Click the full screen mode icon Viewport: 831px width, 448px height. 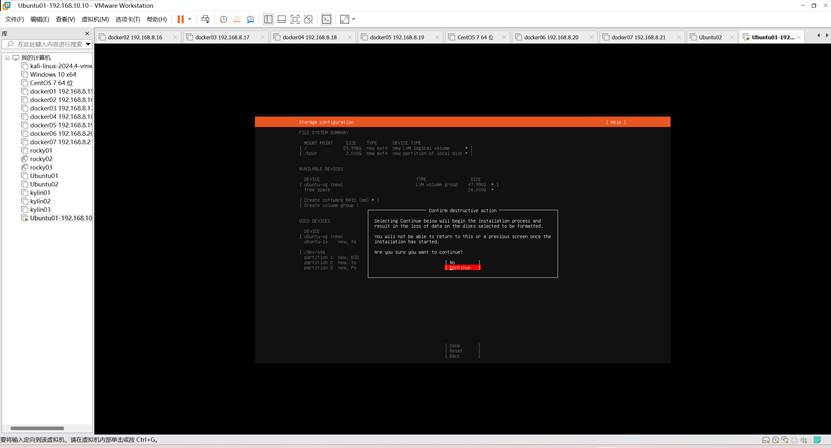[x=295, y=19]
